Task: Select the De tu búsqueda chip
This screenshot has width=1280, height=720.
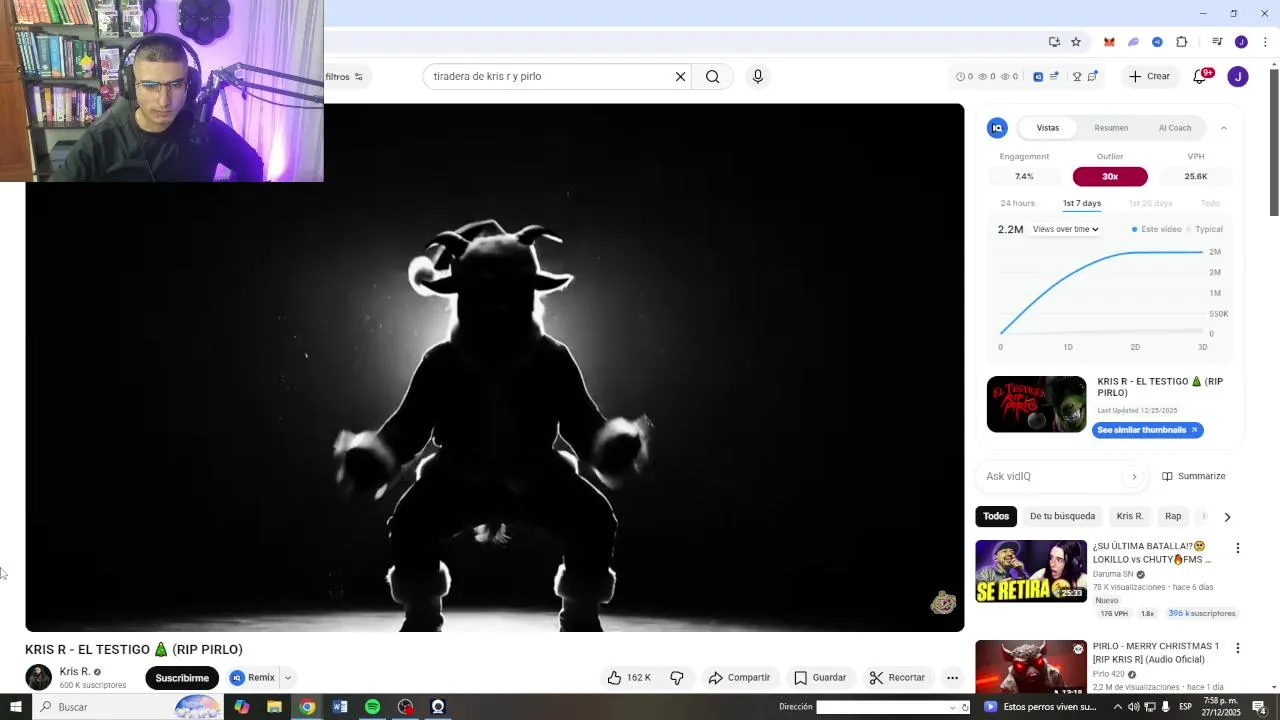Action: 1062,517
